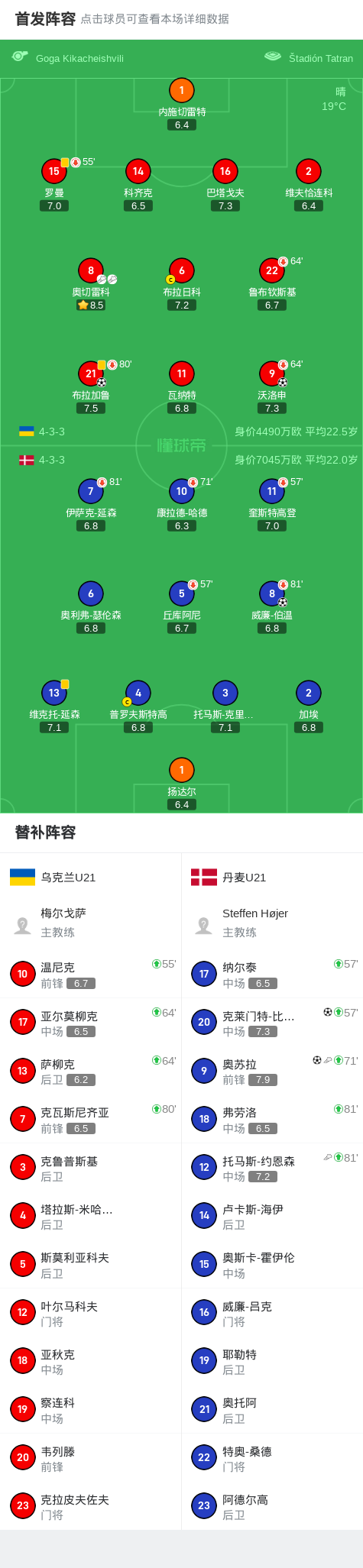
Task: Tap the referee whistle icon
Action: point(20,57)
